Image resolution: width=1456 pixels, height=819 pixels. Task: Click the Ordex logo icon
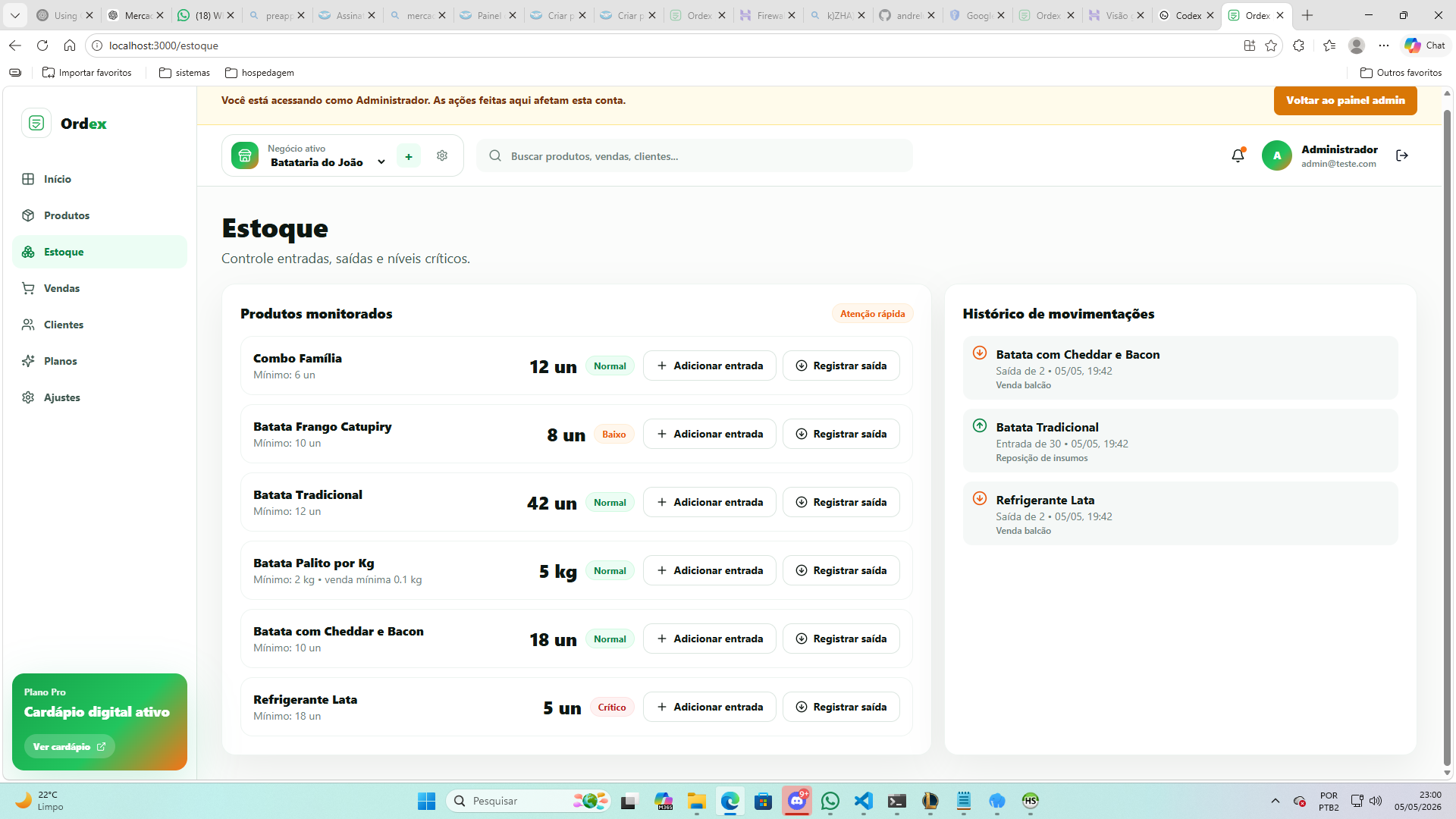click(x=36, y=123)
